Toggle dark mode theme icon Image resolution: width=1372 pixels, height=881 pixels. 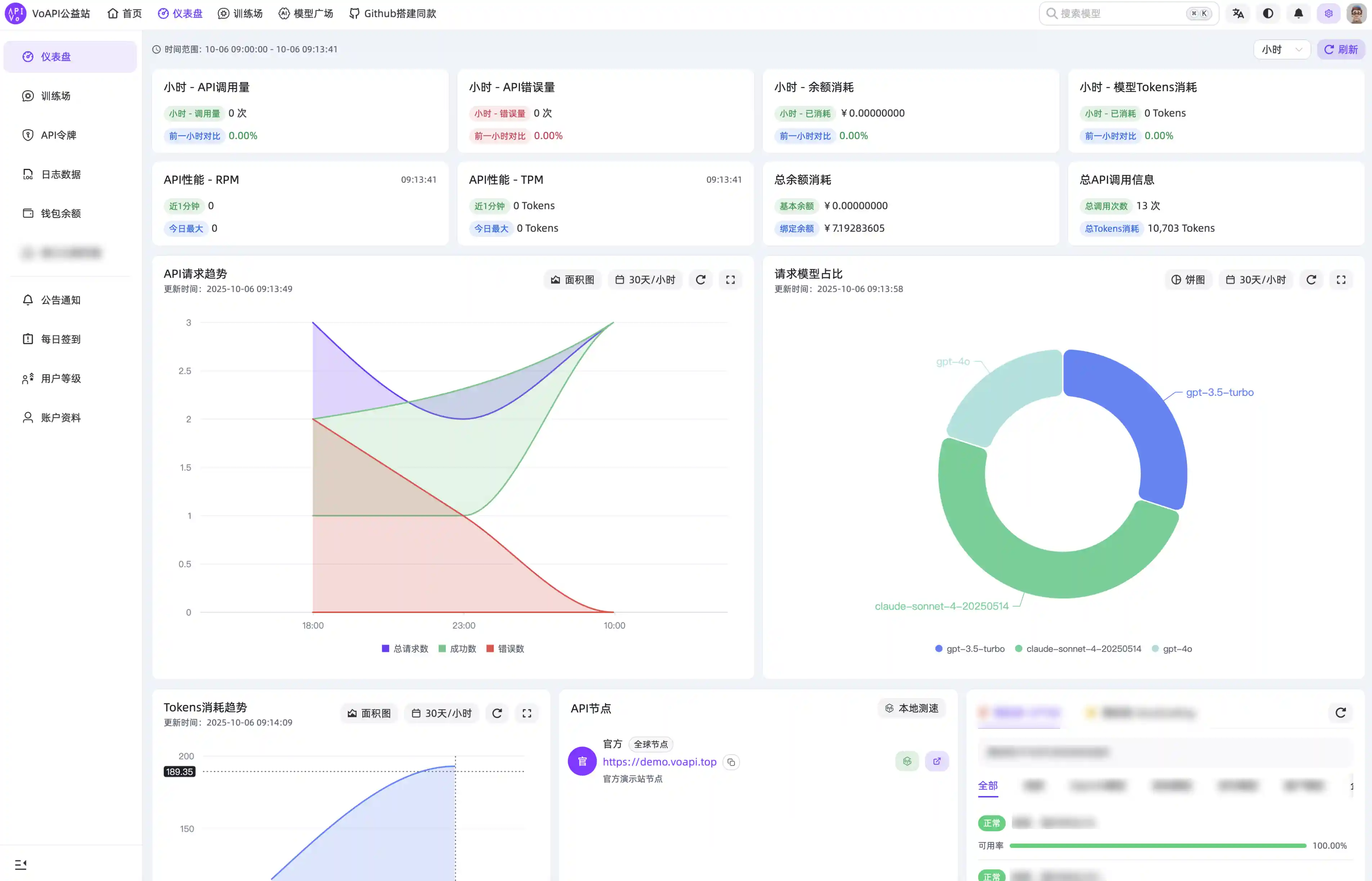[1268, 14]
